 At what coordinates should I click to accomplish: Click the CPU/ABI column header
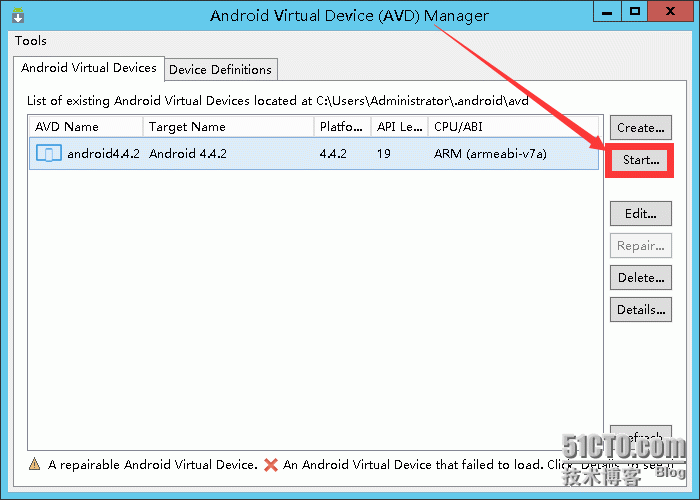click(x=513, y=127)
